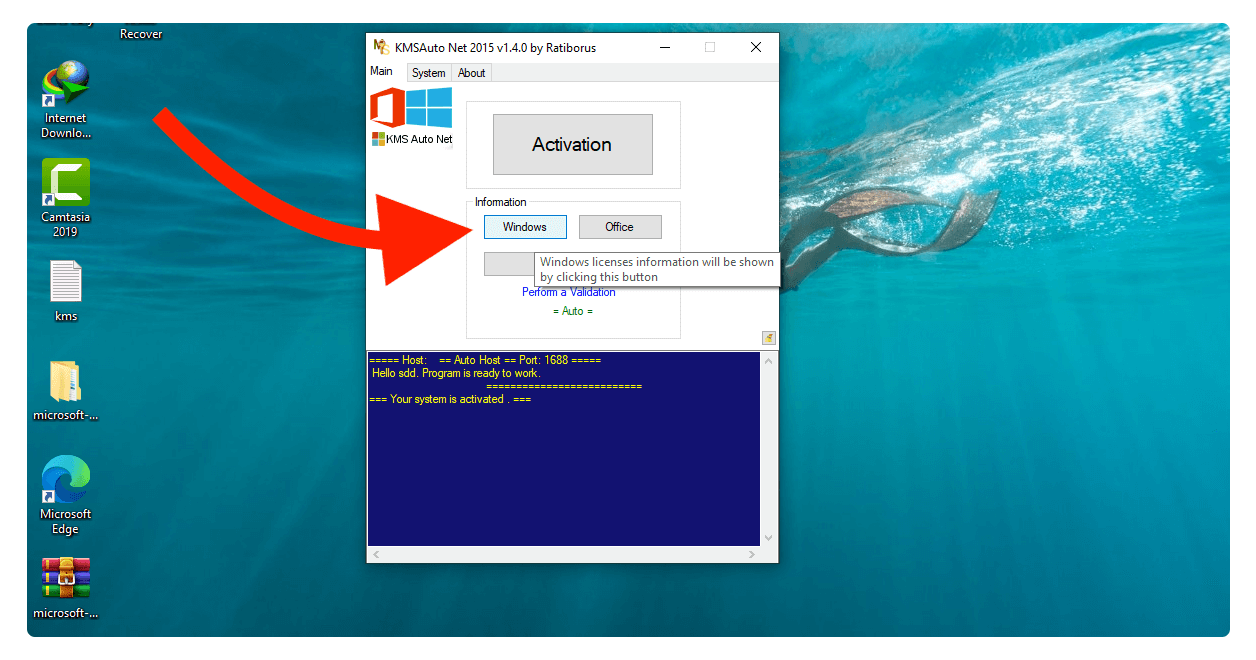Click the KMS Auto Net label
The width and height of the screenshot is (1256, 660).
point(412,139)
